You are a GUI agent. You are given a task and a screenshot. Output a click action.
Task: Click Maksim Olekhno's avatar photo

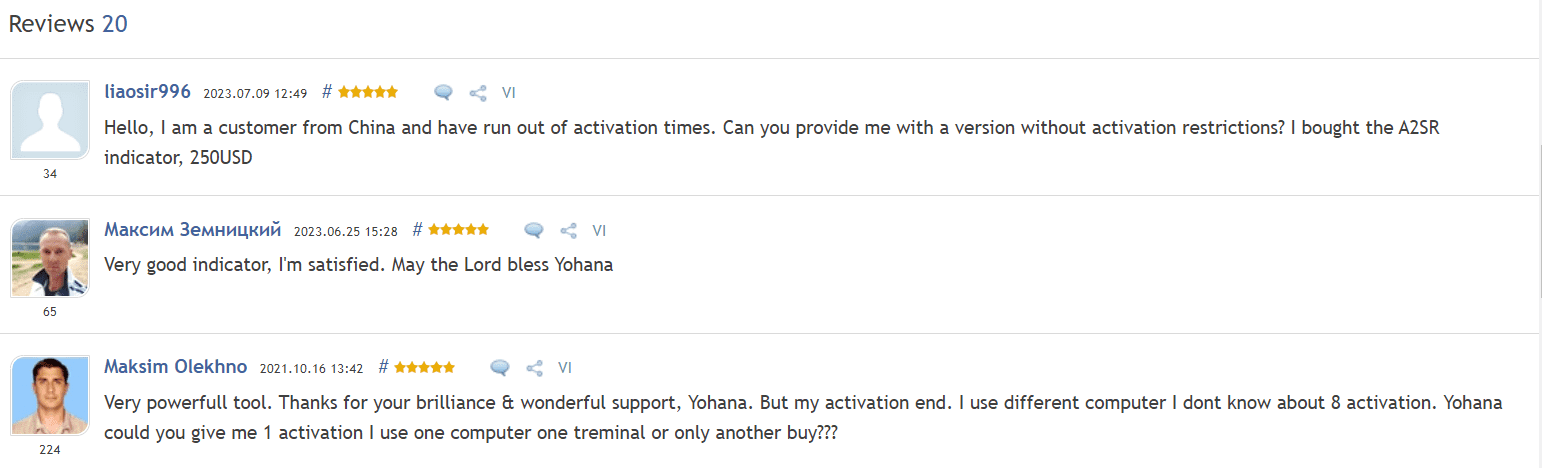click(50, 395)
